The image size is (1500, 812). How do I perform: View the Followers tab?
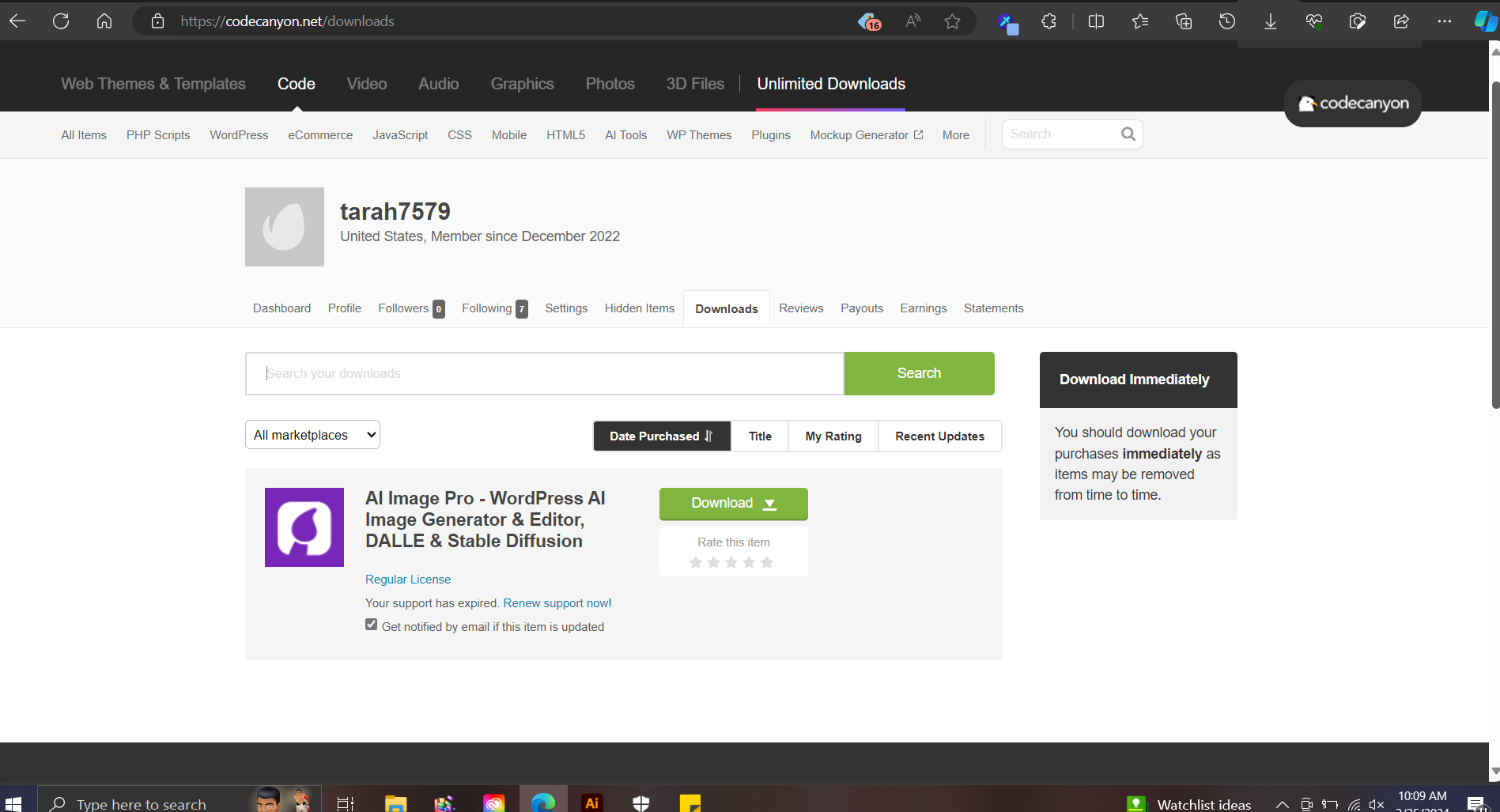point(411,308)
